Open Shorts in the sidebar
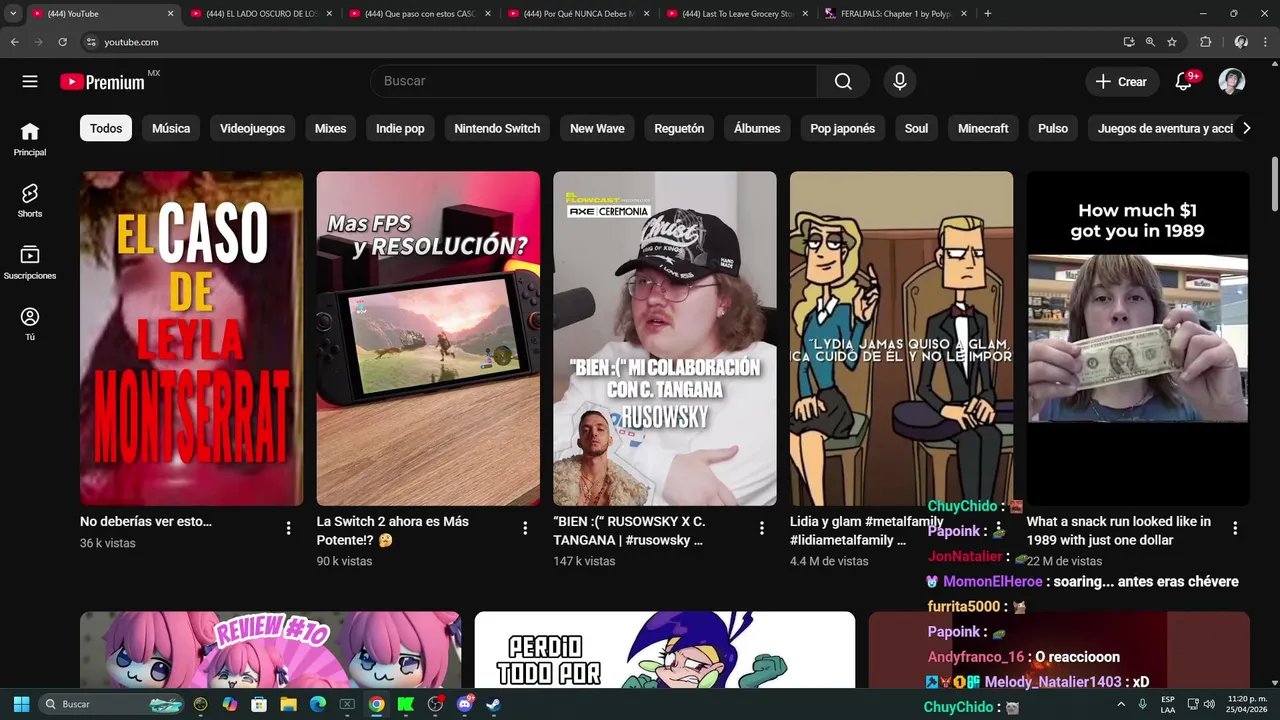This screenshot has width=1280, height=720. (x=30, y=201)
